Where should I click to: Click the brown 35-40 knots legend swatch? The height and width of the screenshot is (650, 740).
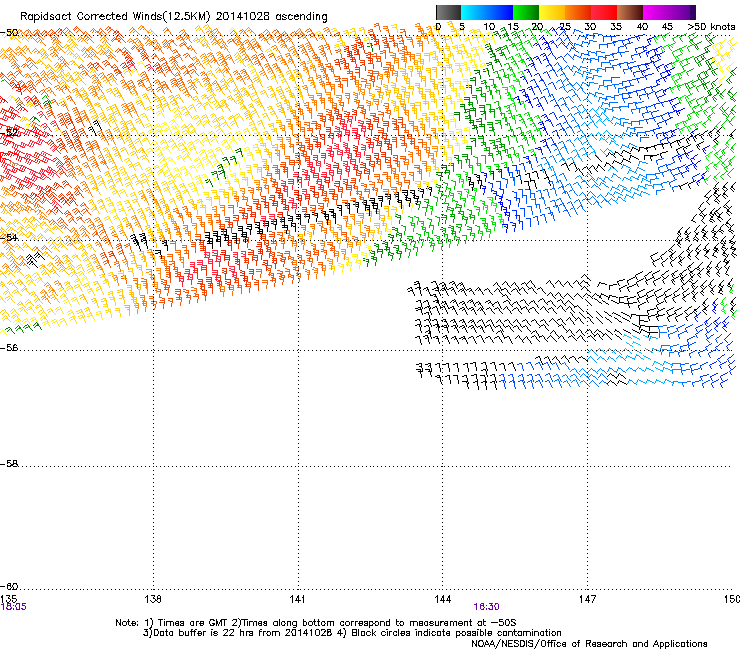click(x=630, y=12)
